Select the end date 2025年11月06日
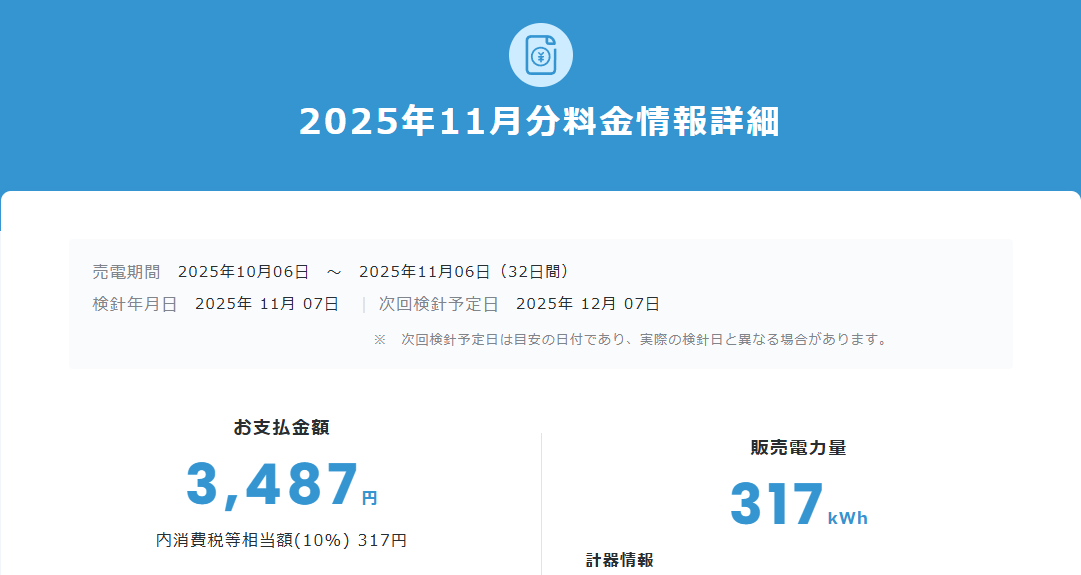Image resolution: width=1081 pixels, height=575 pixels. [x=425, y=272]
